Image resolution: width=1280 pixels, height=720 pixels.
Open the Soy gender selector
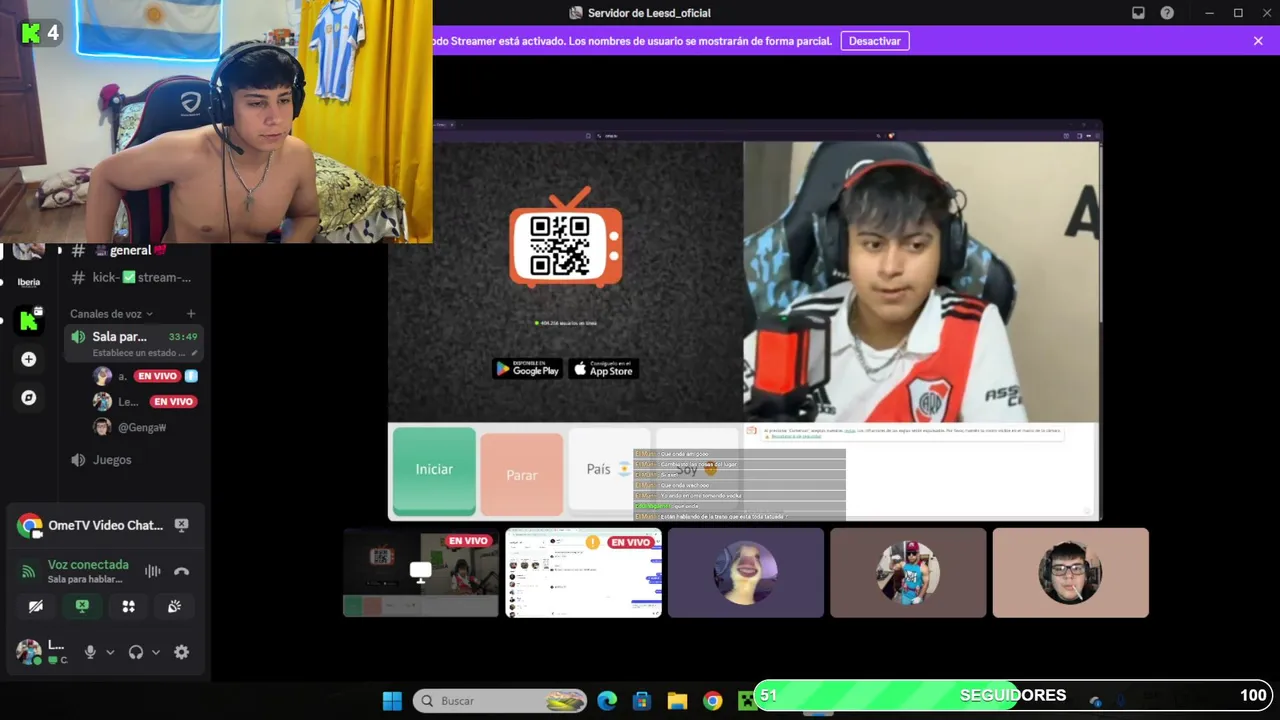(696, 469)
